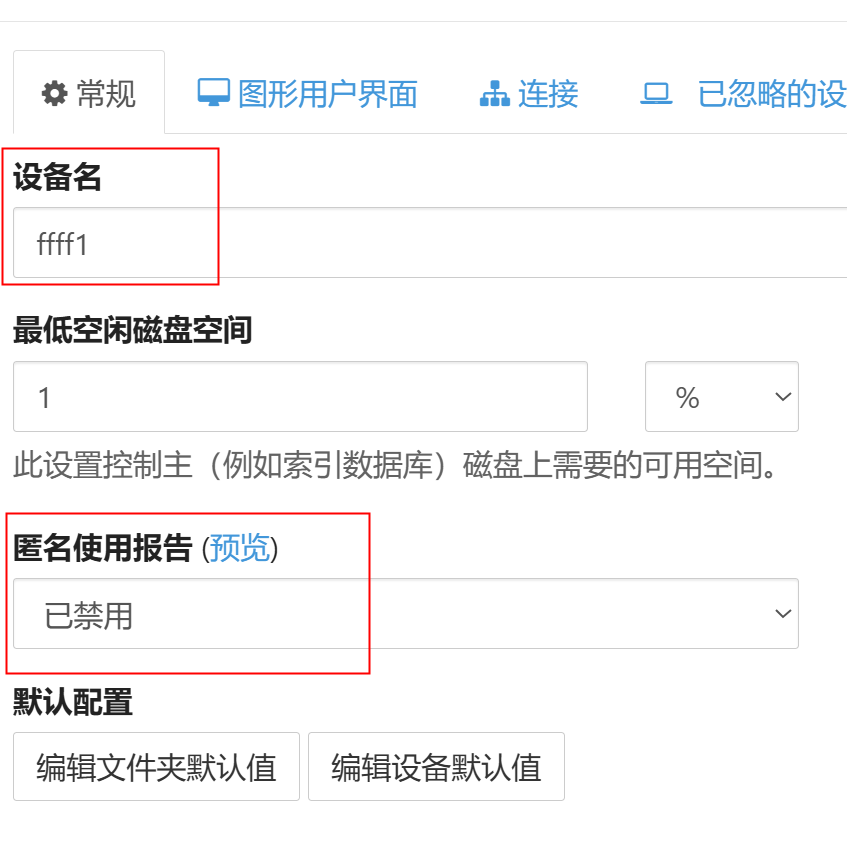Image resolution: width=847 pixels, height=846 pixels.
Task: Click the 最低空闲磁盘空间 label text
Action: pyautogui.click(x=132, y=329)
